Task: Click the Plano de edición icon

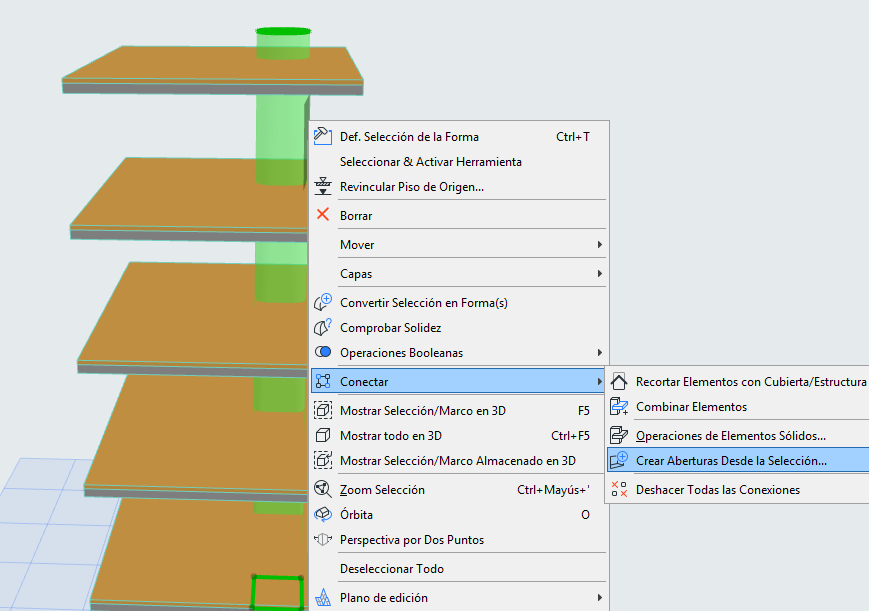Action: [x=323, y=597]
